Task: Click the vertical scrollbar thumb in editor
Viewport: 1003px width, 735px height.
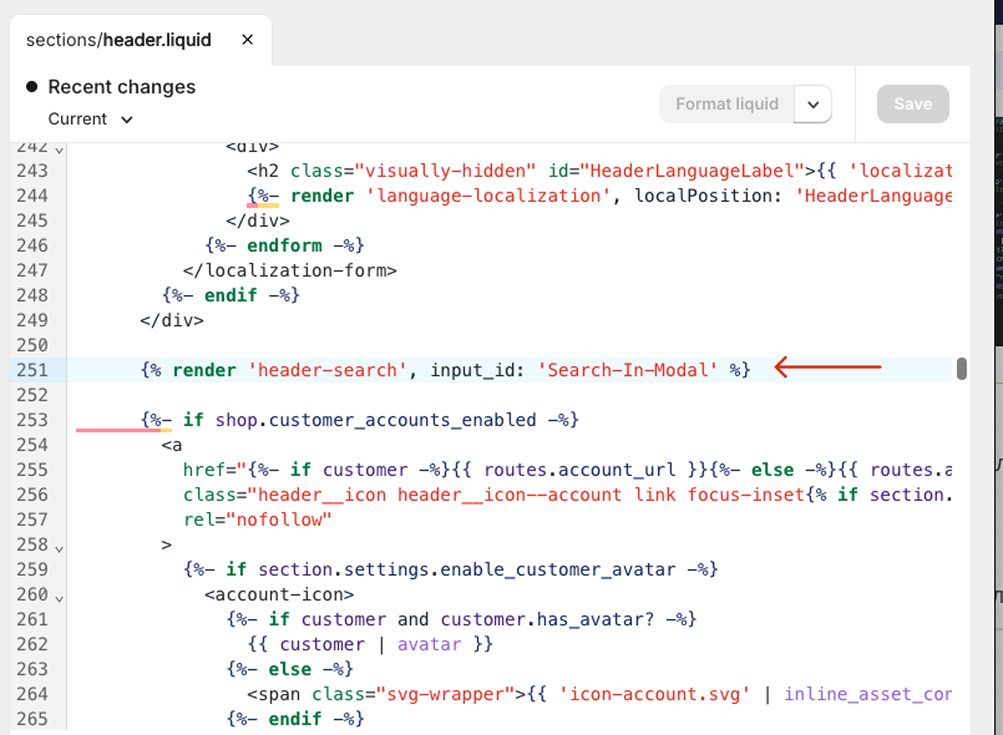Action: point(961,369)
